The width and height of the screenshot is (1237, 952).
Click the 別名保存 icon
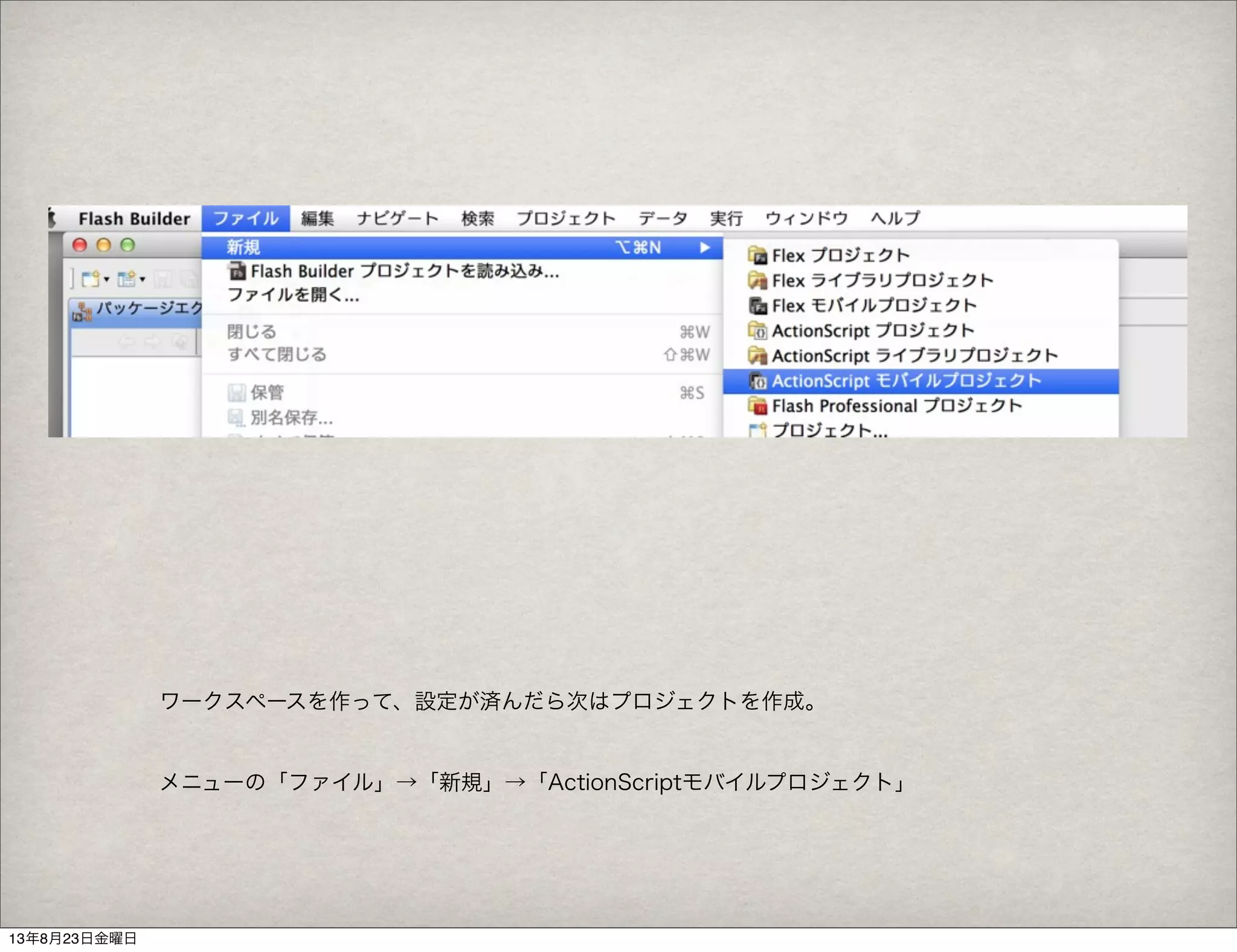point(236,417)
